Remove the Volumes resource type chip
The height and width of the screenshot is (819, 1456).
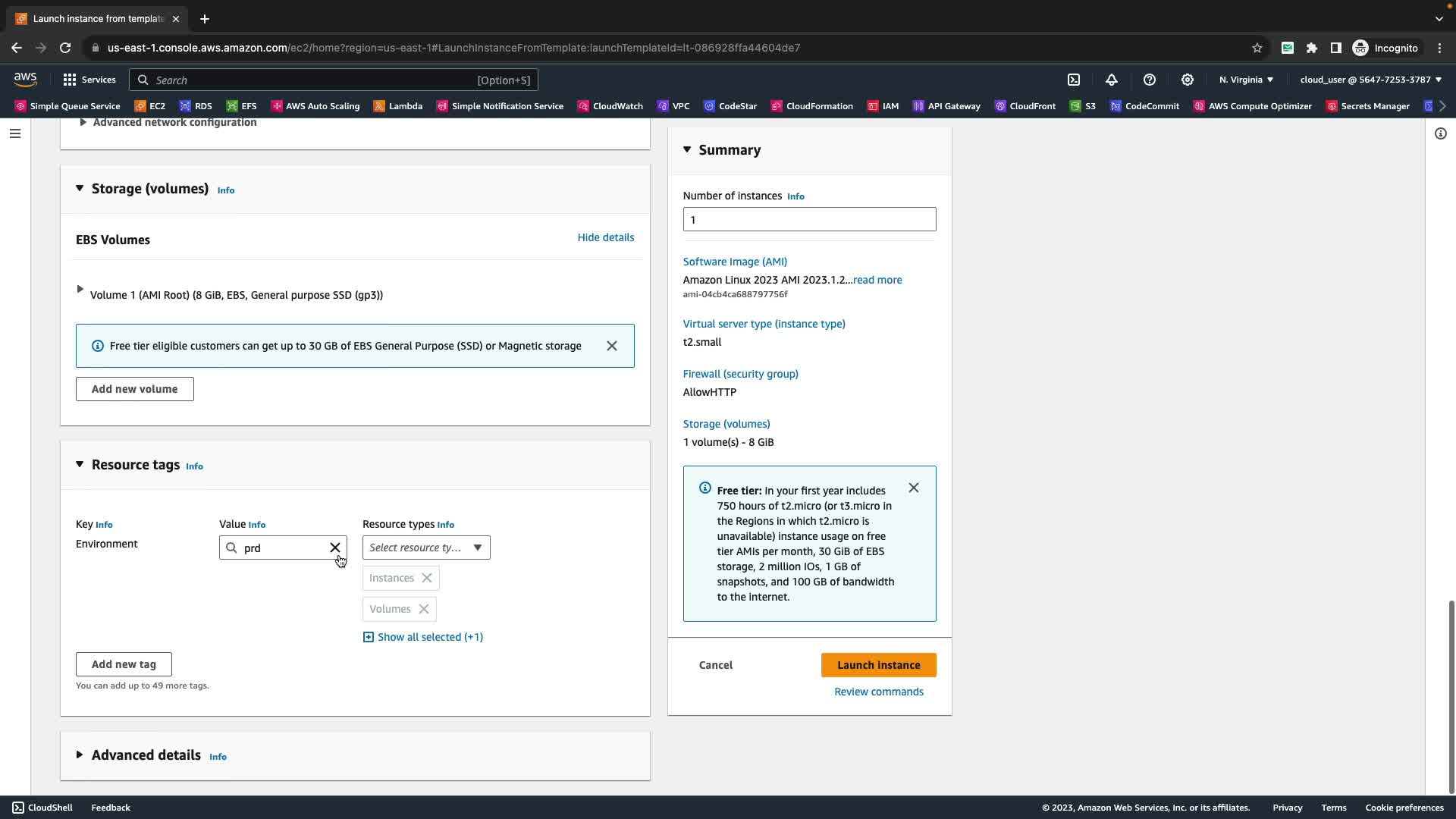[424, 609]
